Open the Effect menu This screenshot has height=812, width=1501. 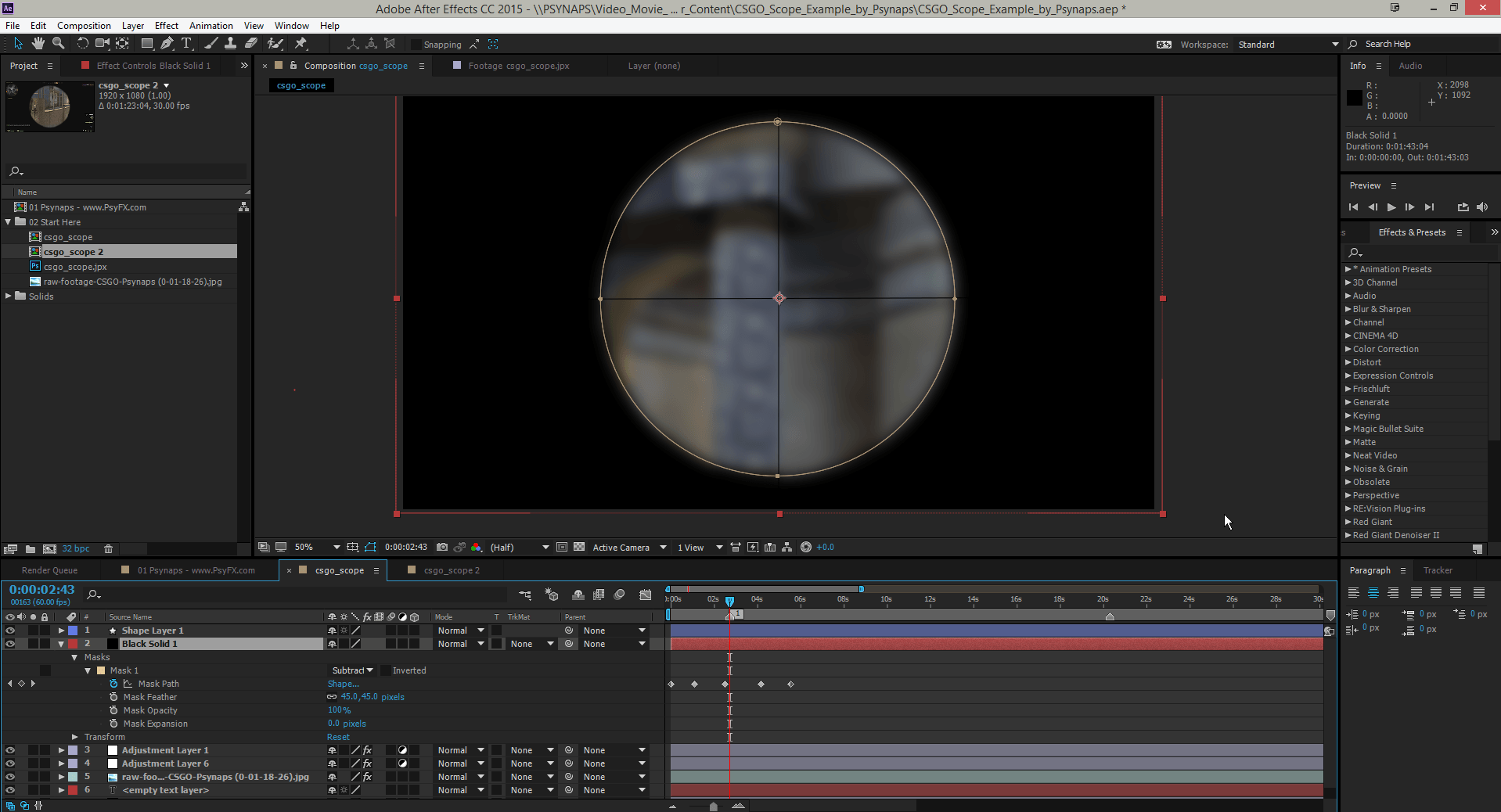166,26
